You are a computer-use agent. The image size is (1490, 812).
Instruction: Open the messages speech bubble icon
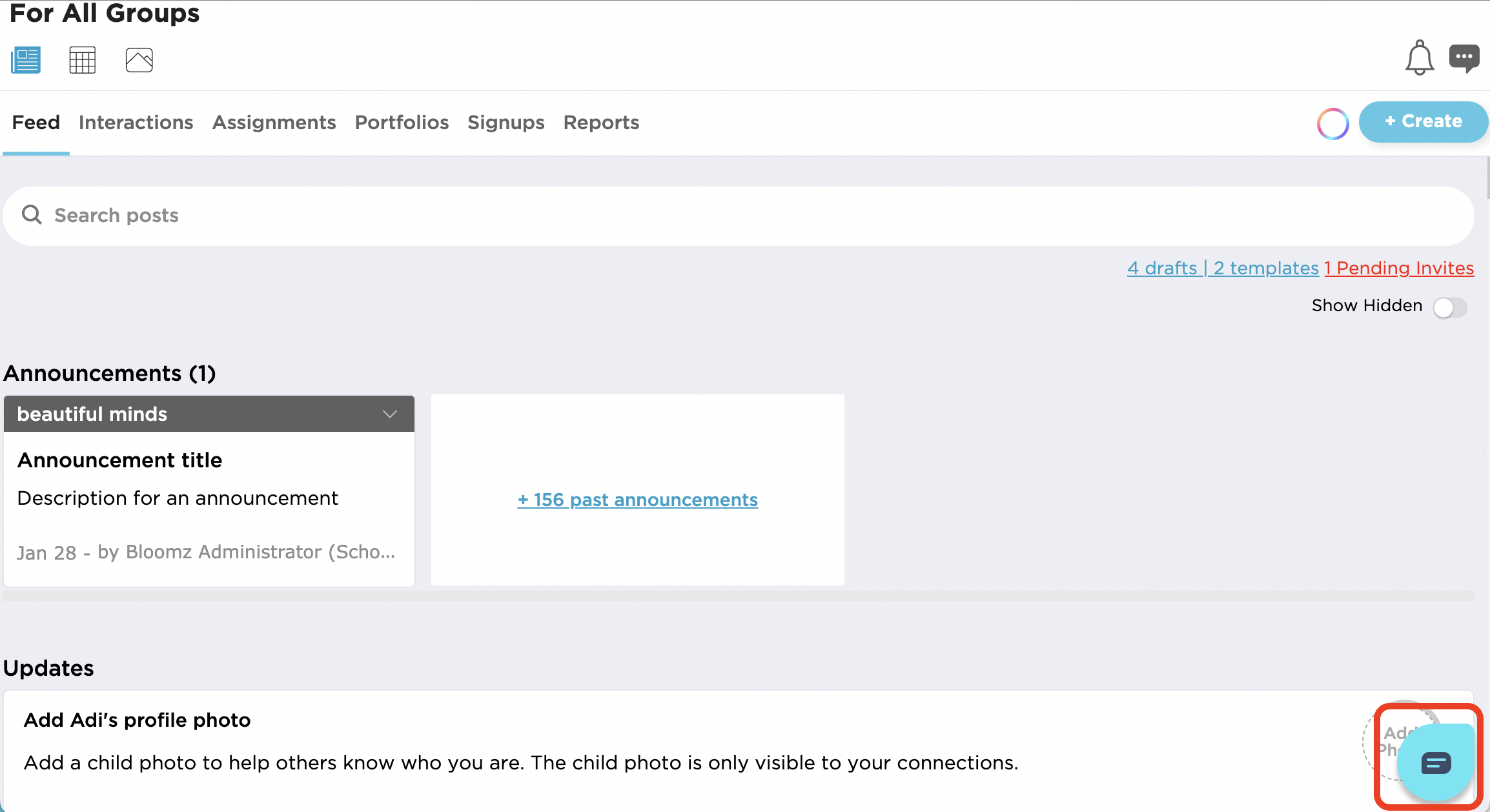pos(1464,58)
